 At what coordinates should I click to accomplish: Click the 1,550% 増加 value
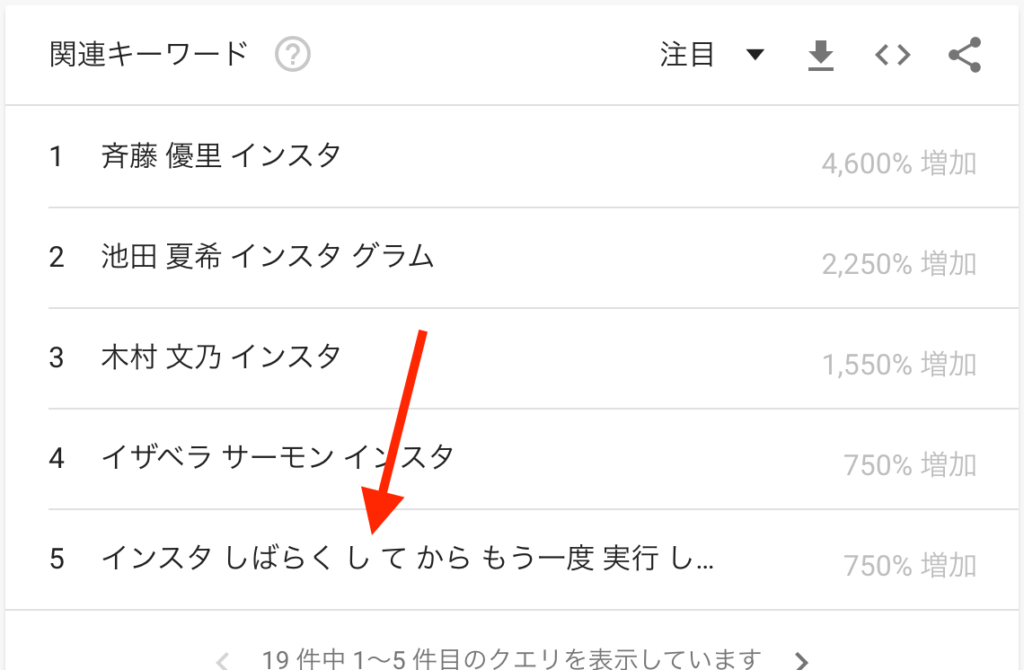click(899, 364)
